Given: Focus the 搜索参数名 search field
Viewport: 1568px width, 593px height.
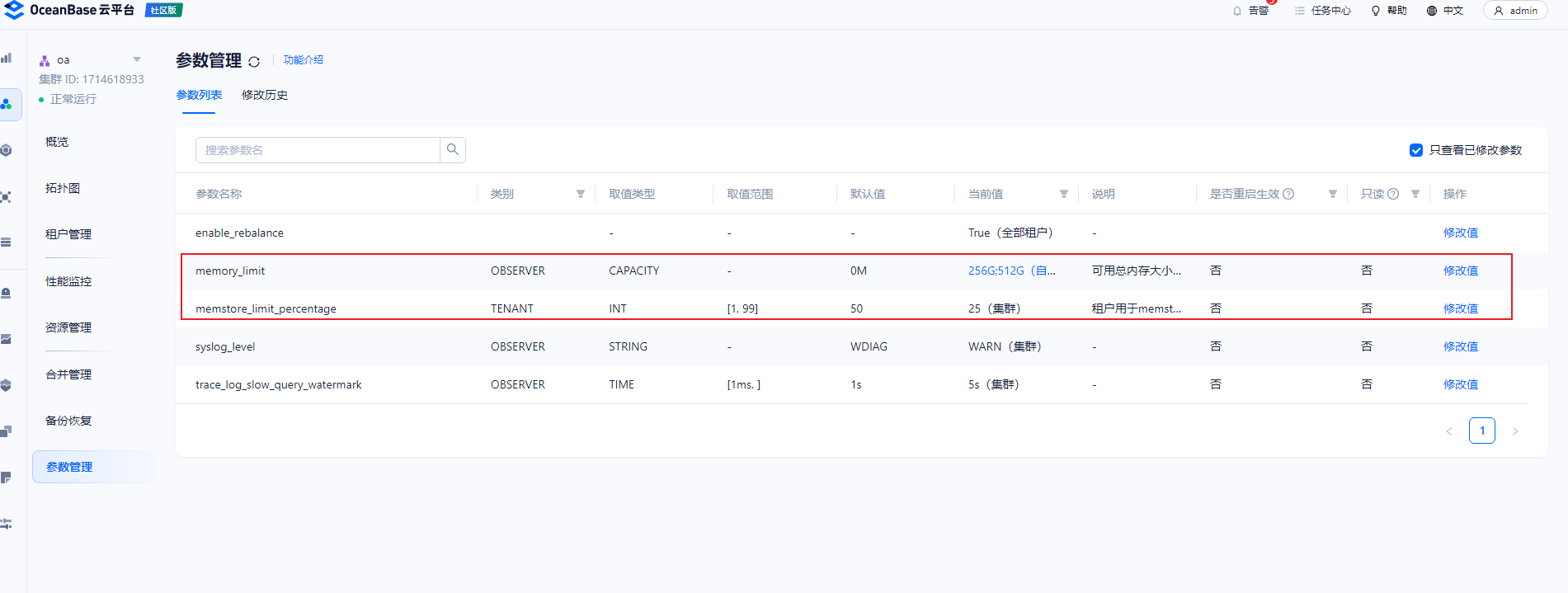Looking at the screenshot, I should (318, 150).
